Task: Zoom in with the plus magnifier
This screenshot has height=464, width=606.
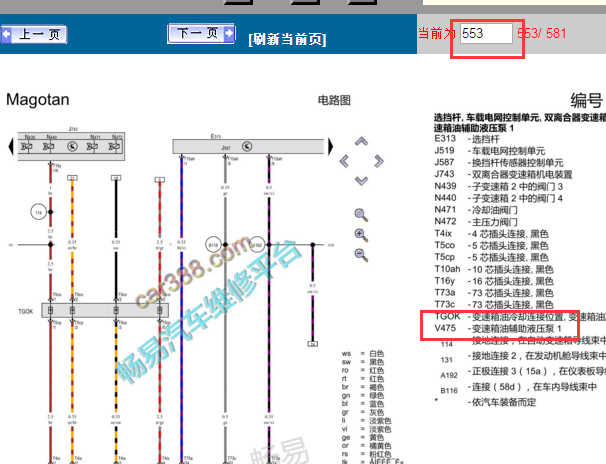Action: [361, 235]
